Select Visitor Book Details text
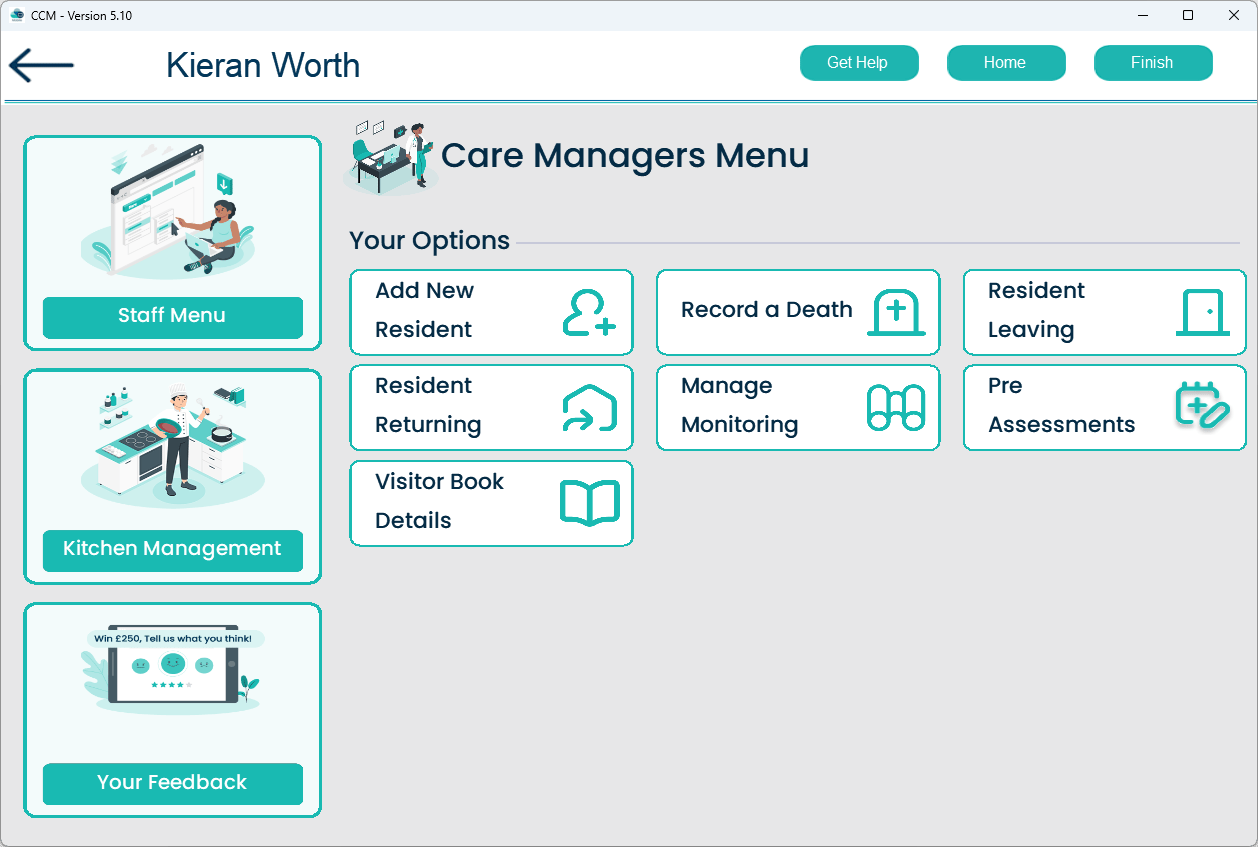The width and height of the screenshot is (1258, 847). point(440,501)
